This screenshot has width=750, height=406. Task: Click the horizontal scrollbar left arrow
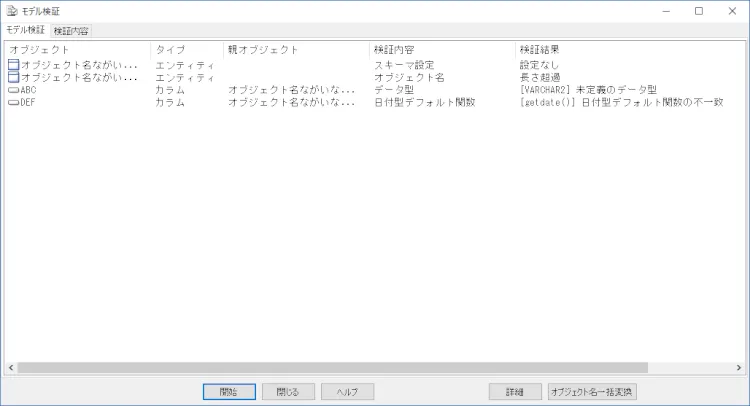(x=11, y=368)
